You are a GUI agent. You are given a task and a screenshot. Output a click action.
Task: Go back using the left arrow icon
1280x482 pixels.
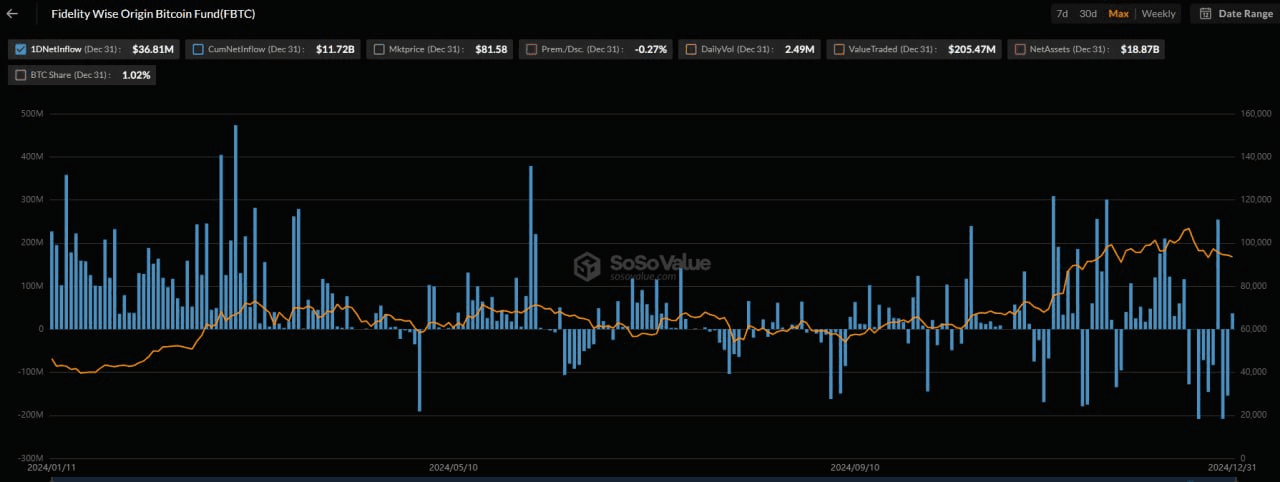click(12, 14)
